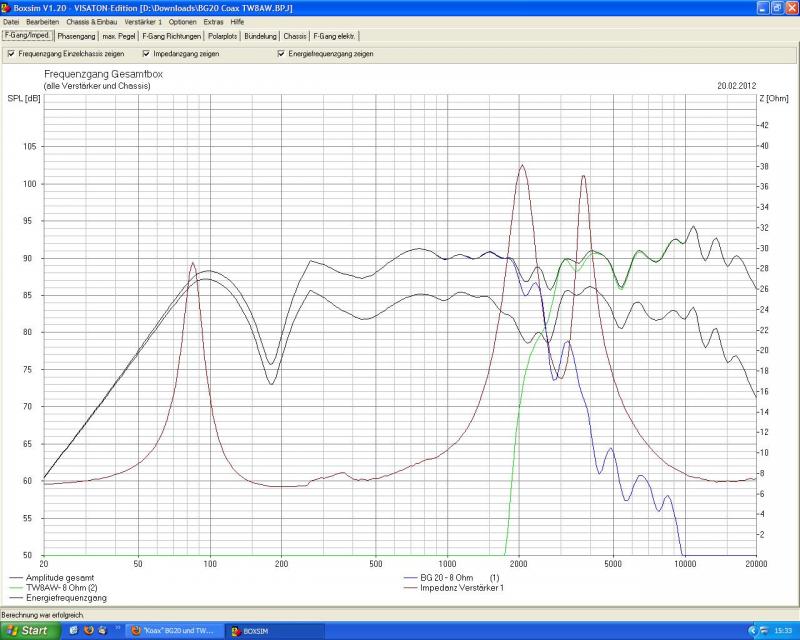
Task: Disable Energiefrequenzgang zeigen checkbox
Action: tap(281, 54)
